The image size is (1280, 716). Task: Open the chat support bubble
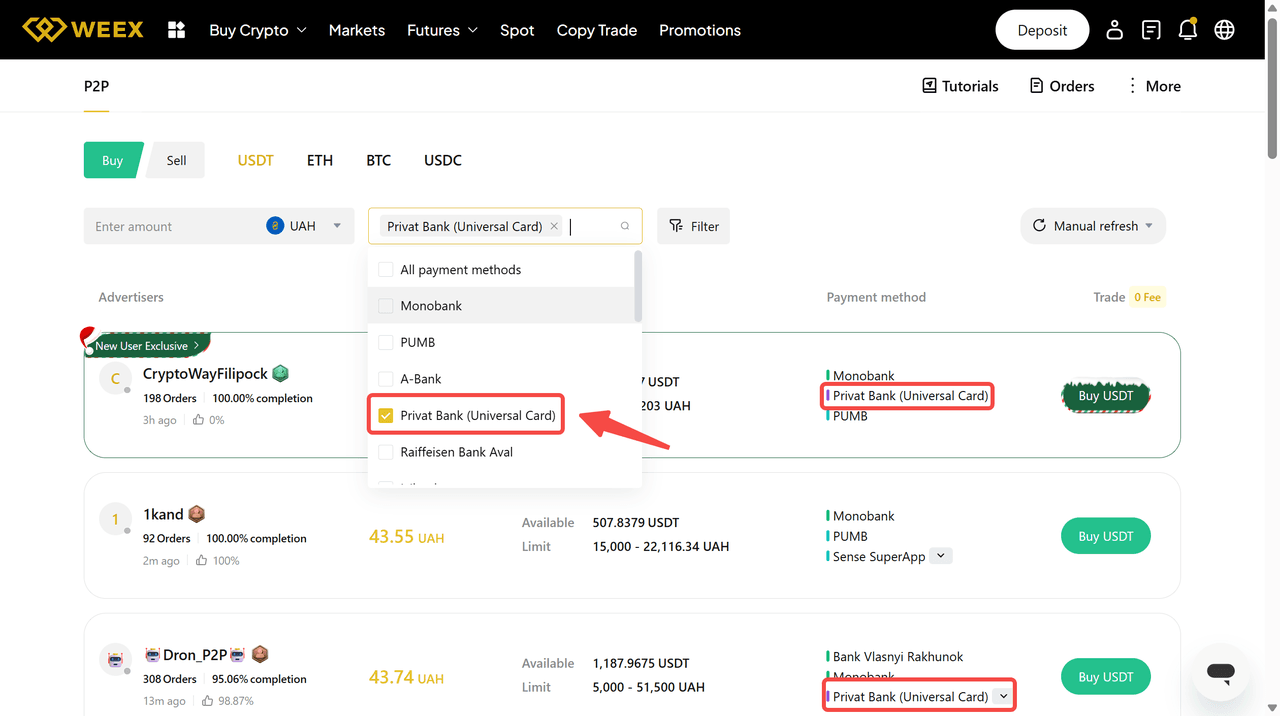(x=1220, y=672)
